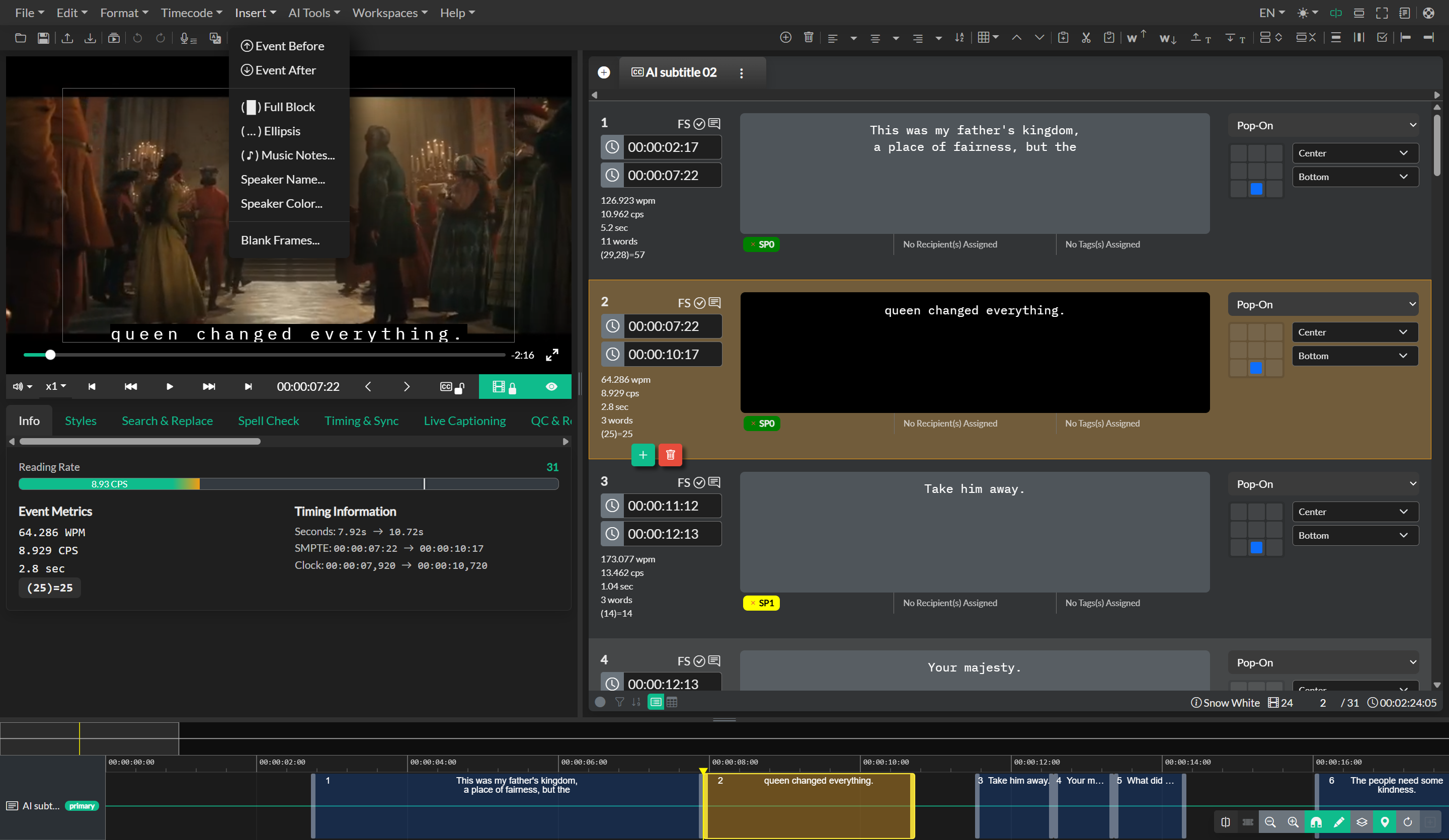Viewport: 1449px width, 840px height.
Task: Click the fullscreen icon in top right
Action: coord(1382,13)
